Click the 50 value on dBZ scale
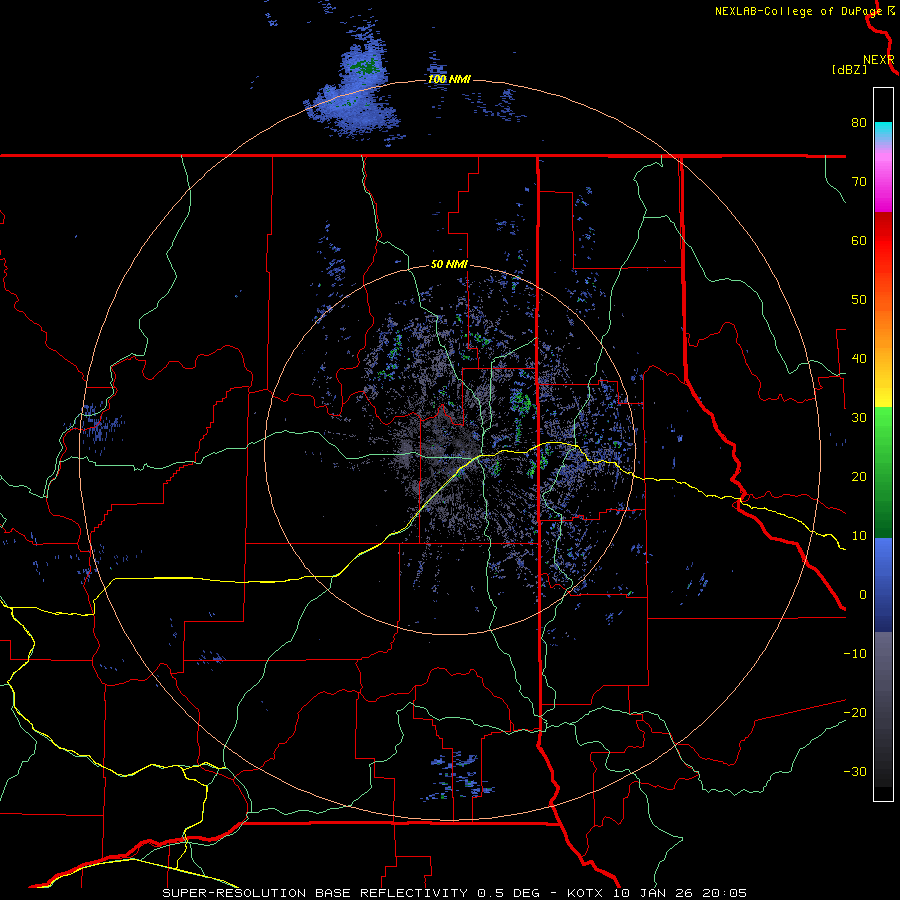The height and width of the screenshot is (900, 900). [859, 300]
